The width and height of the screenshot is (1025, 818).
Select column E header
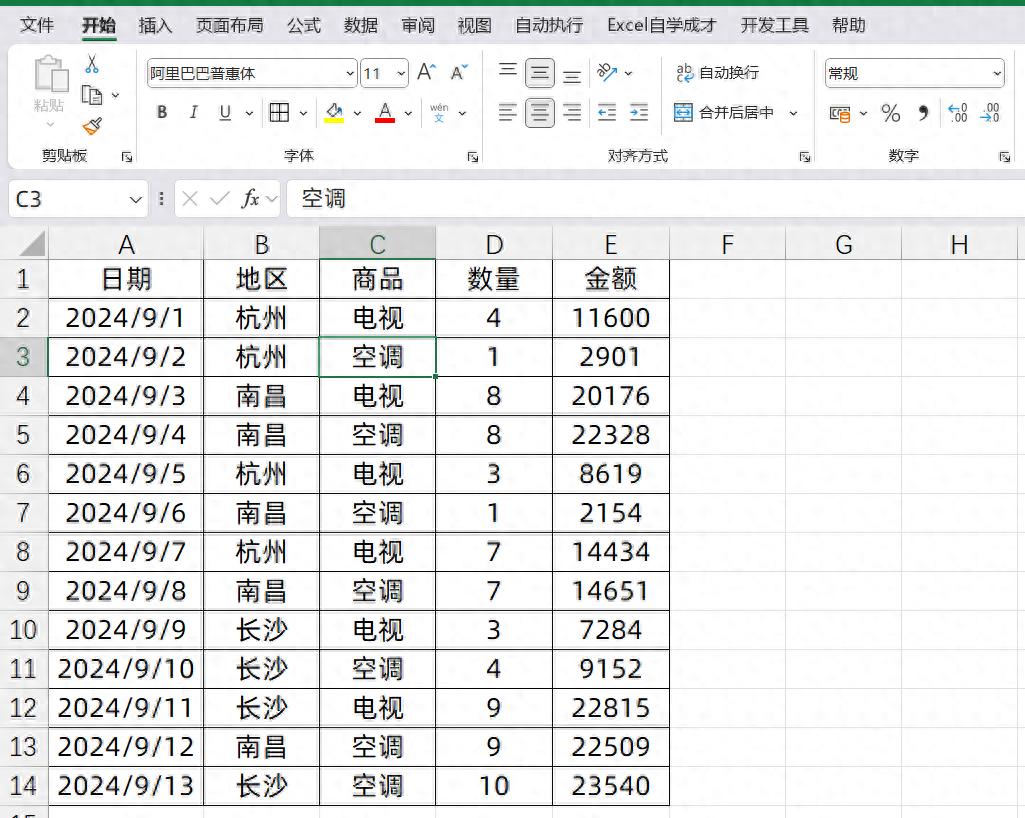pyautogui.click(x=611, y=244)
